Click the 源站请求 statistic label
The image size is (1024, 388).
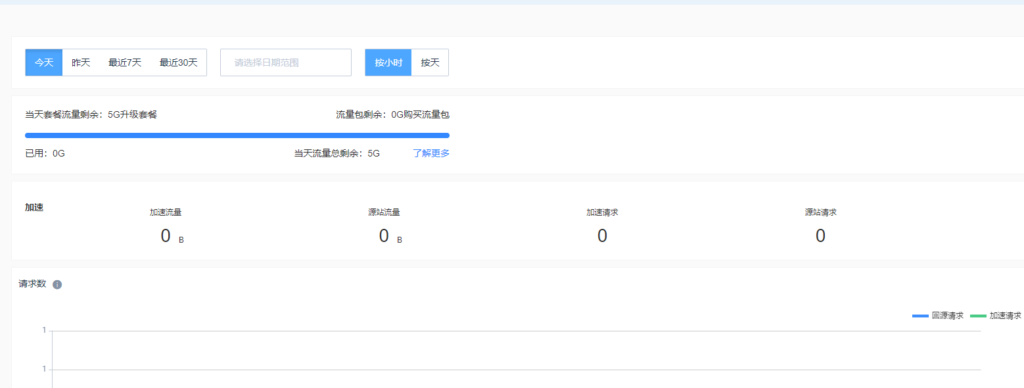[x=821, y=212]
